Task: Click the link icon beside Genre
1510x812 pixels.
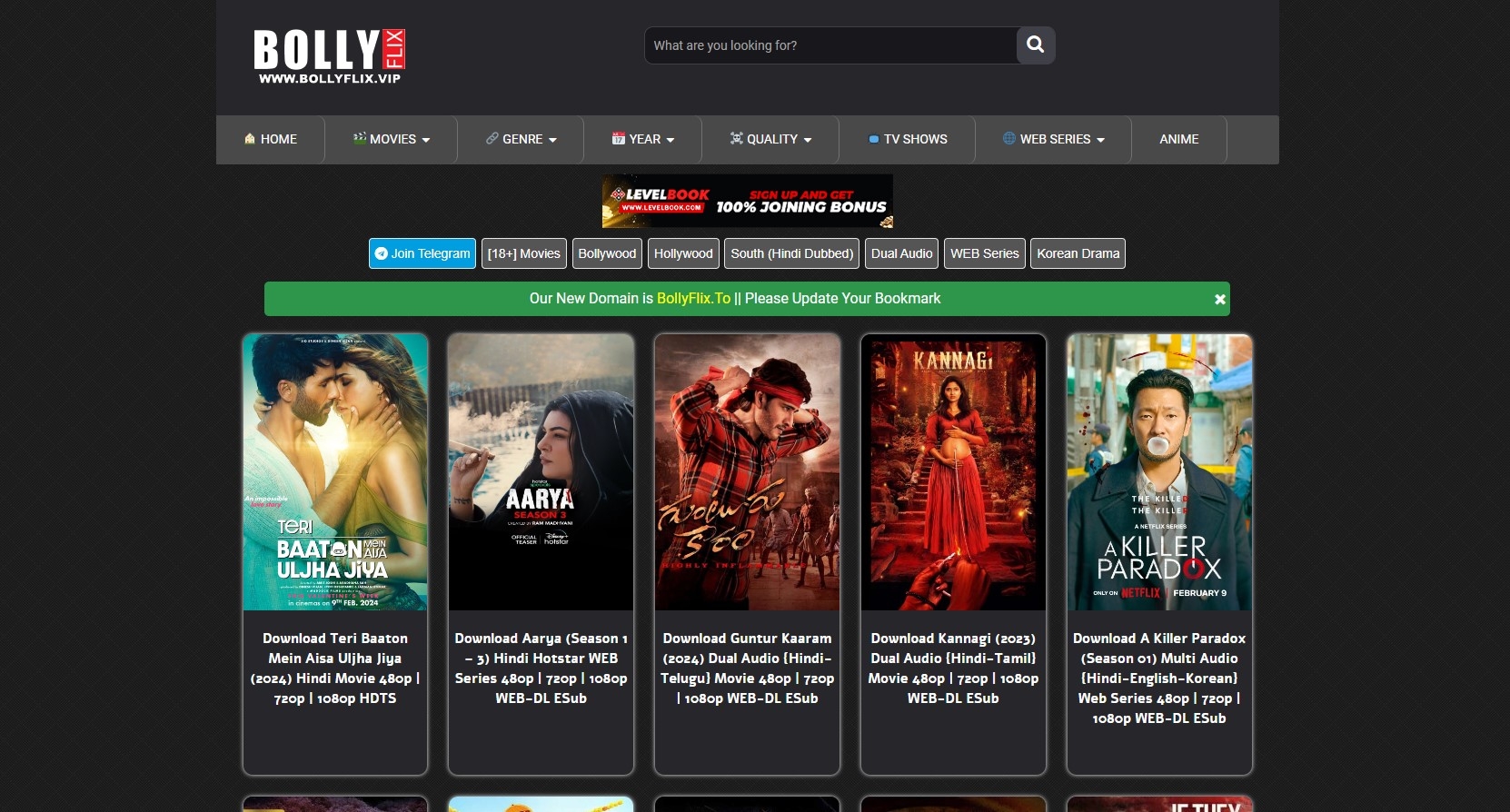Action: 492,138
